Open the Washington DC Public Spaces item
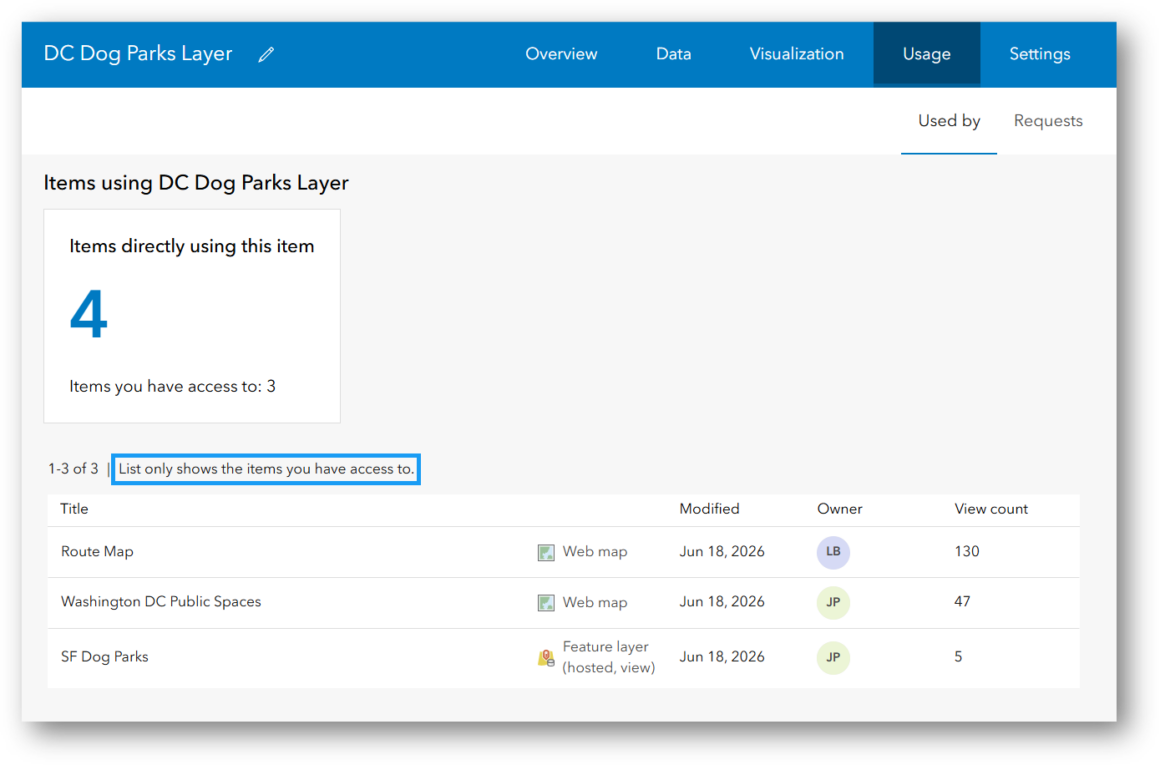1160x765 pixels. tap(161, 601)
